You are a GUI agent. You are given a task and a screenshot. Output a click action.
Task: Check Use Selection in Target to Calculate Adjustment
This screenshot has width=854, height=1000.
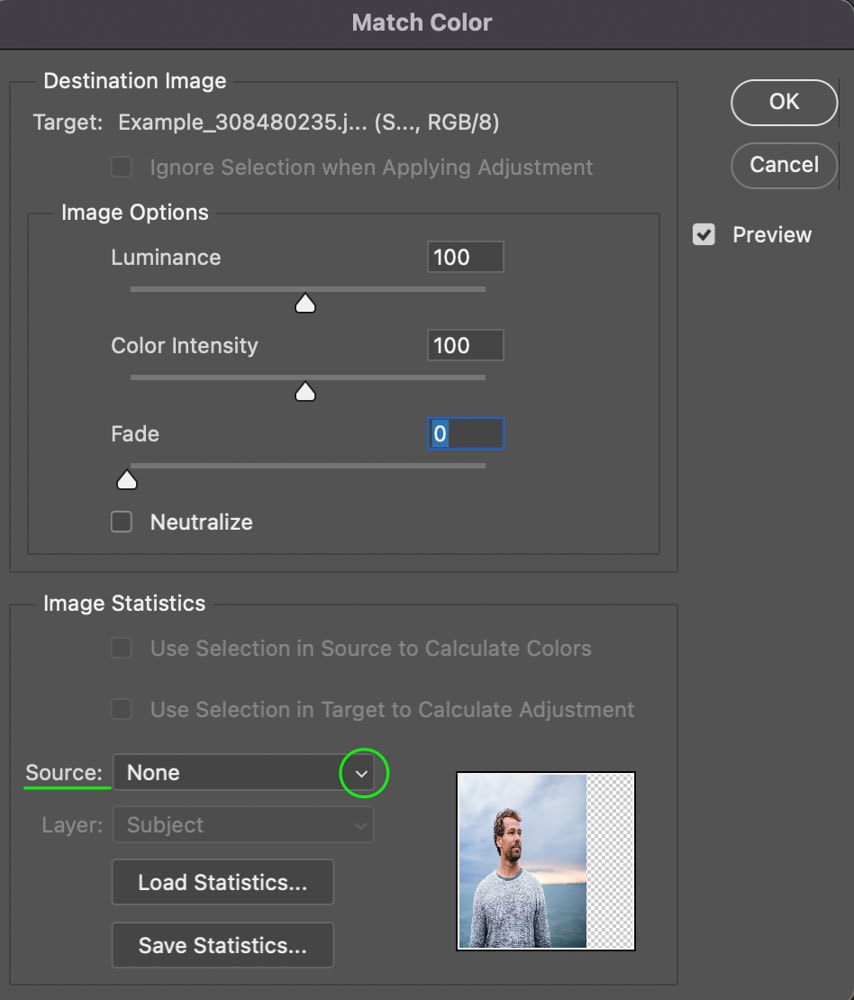(x=122, y=709)
